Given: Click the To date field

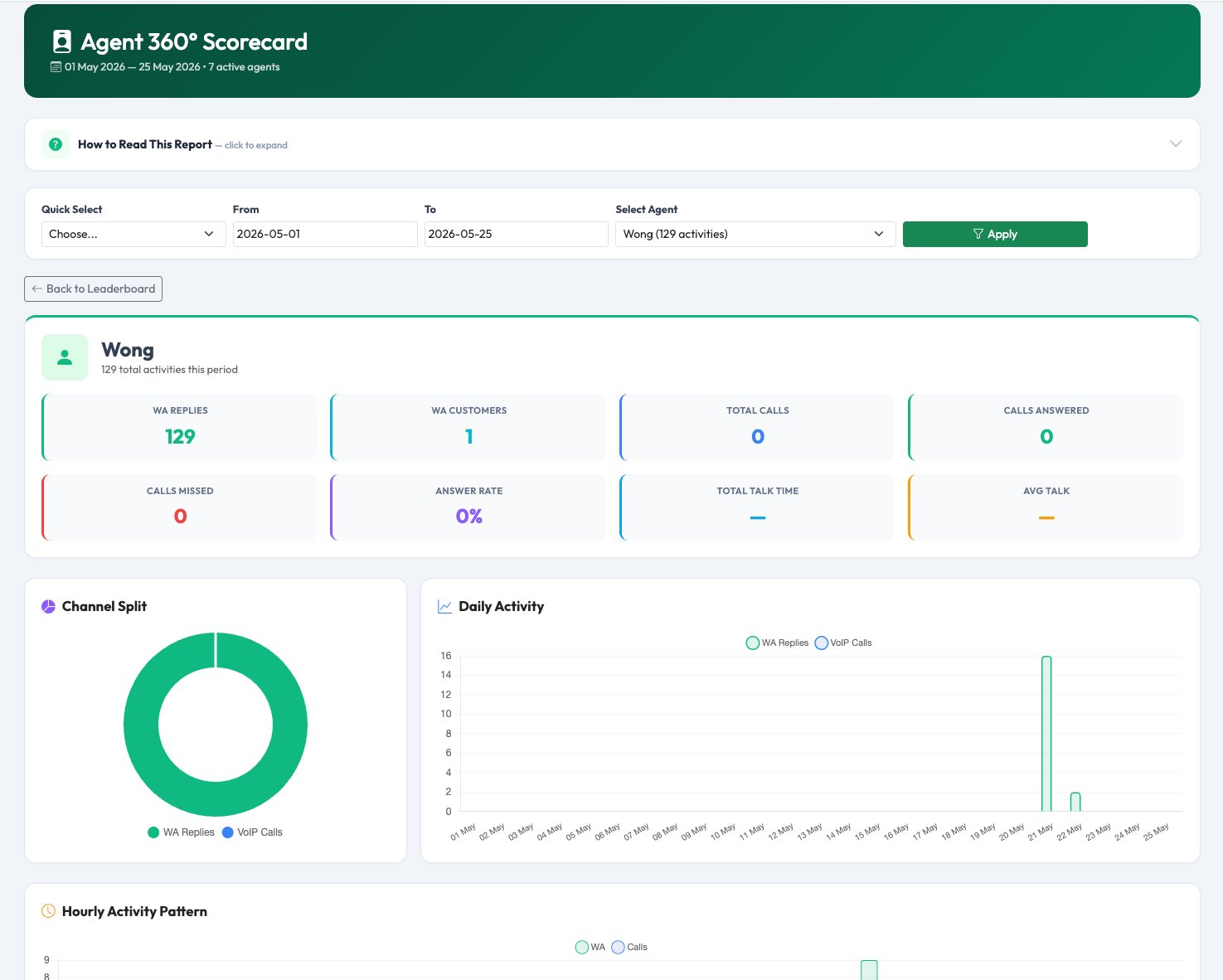Looking at the screenshot, I should pyautogui.click(x=517, y=234).
